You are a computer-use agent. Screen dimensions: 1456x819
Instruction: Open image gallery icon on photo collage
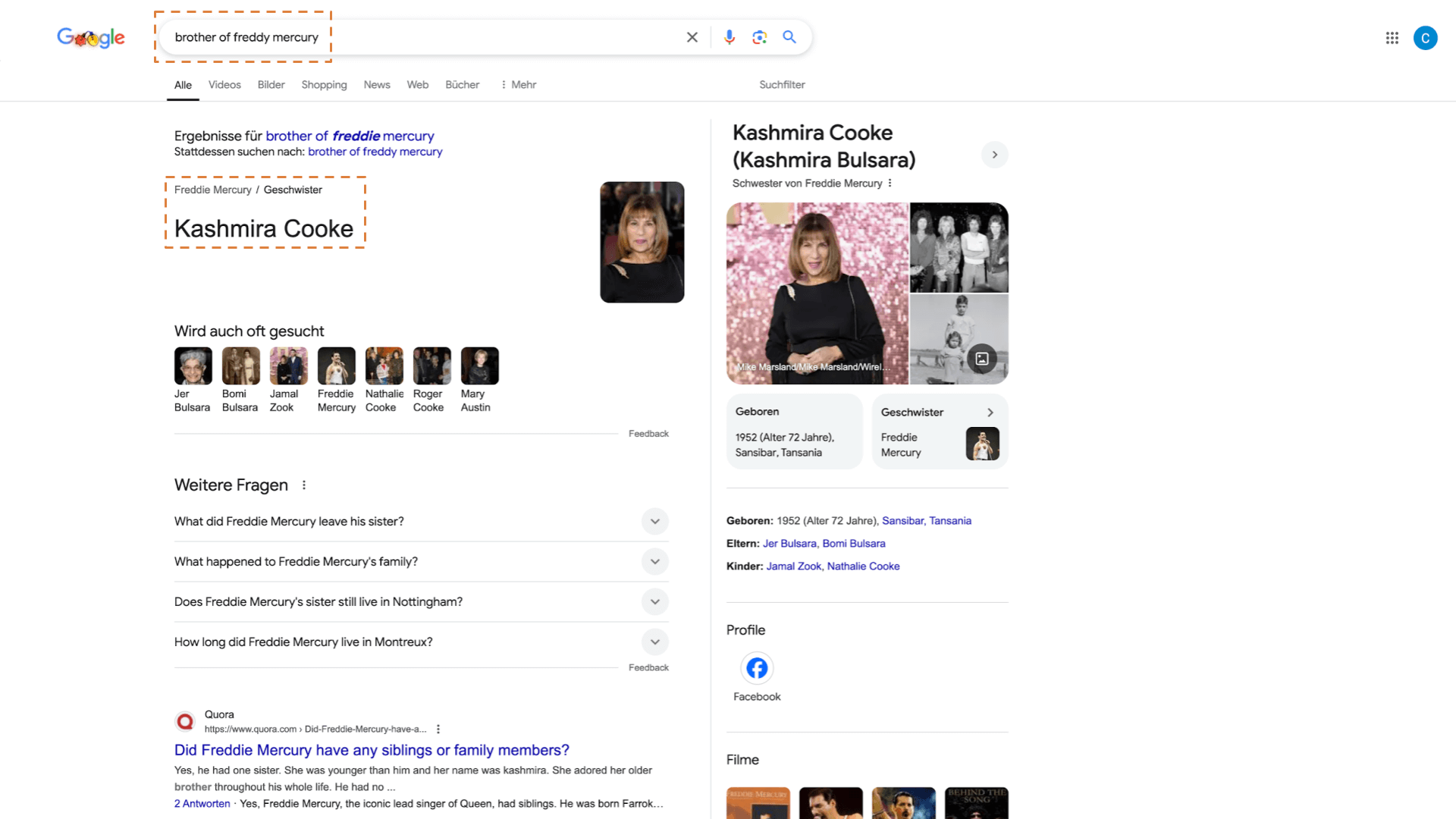point(981,359)
